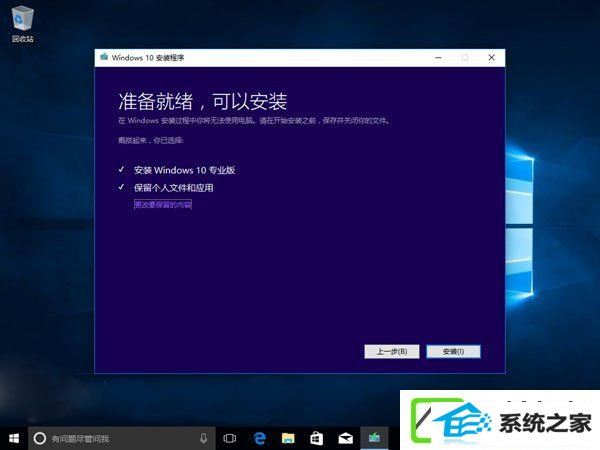Click the 准备就绪，可以安装 heading
This screenshot has width=600, height=450.
pos(203,101)
